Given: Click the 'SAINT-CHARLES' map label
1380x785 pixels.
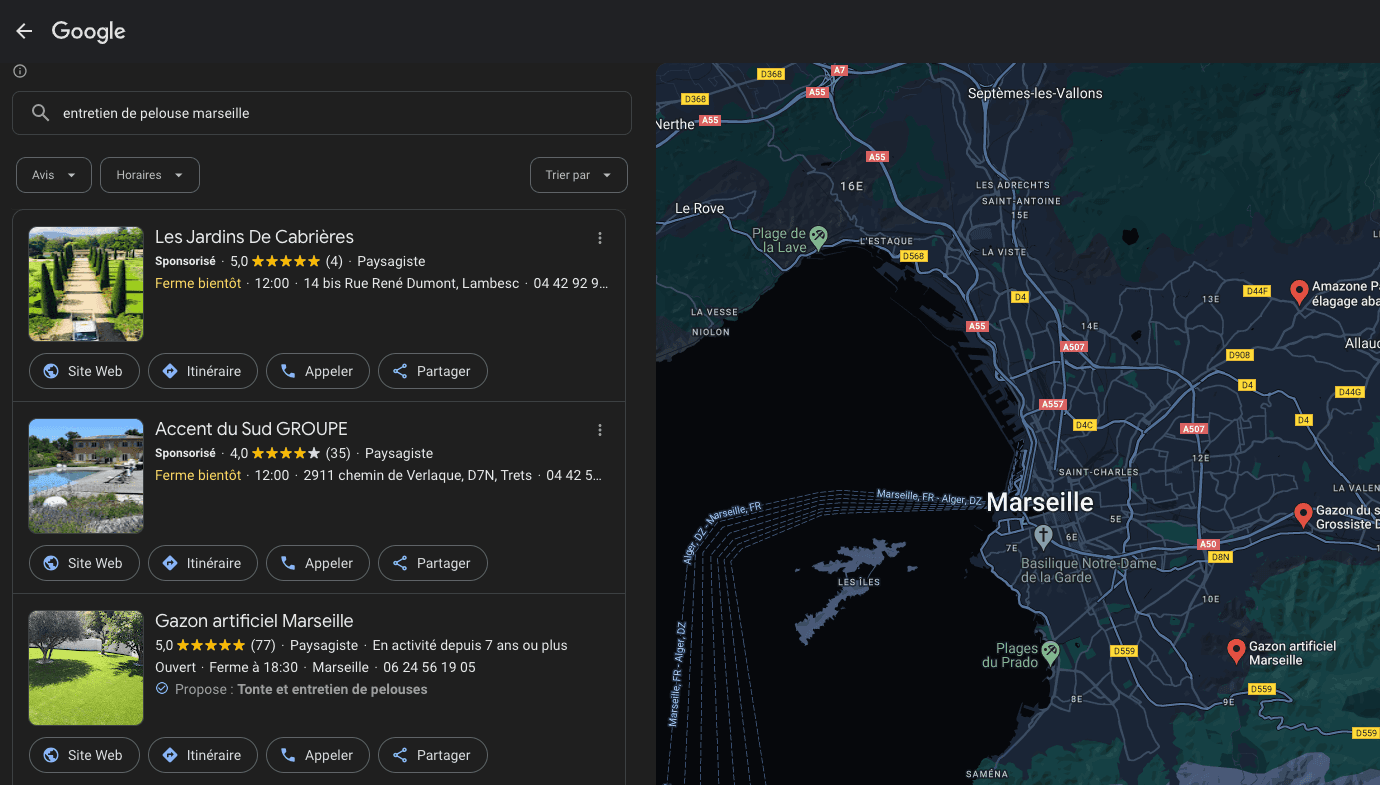Looking at the screenshot, I should [1099, 472].
